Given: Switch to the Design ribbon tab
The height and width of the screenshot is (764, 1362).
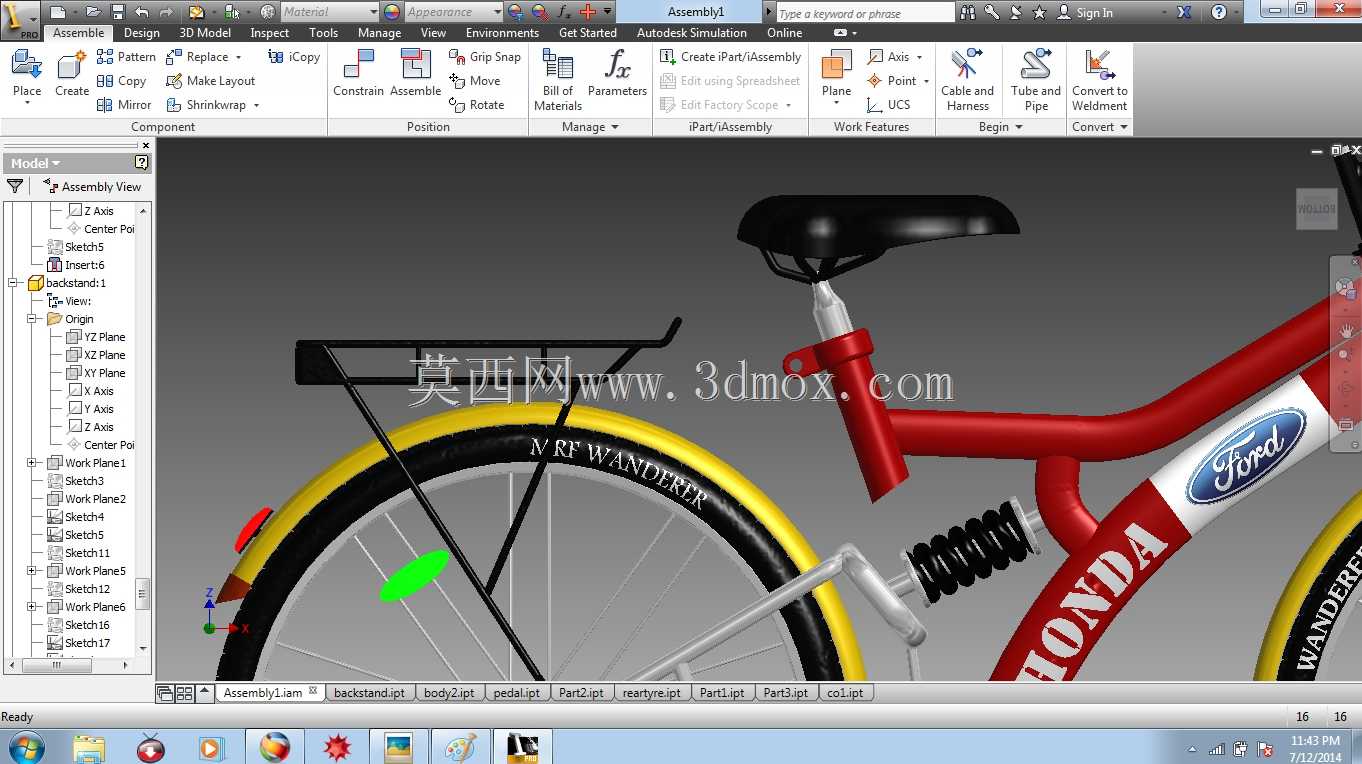Looking at the screenshot, I should (x=142, y=33).
